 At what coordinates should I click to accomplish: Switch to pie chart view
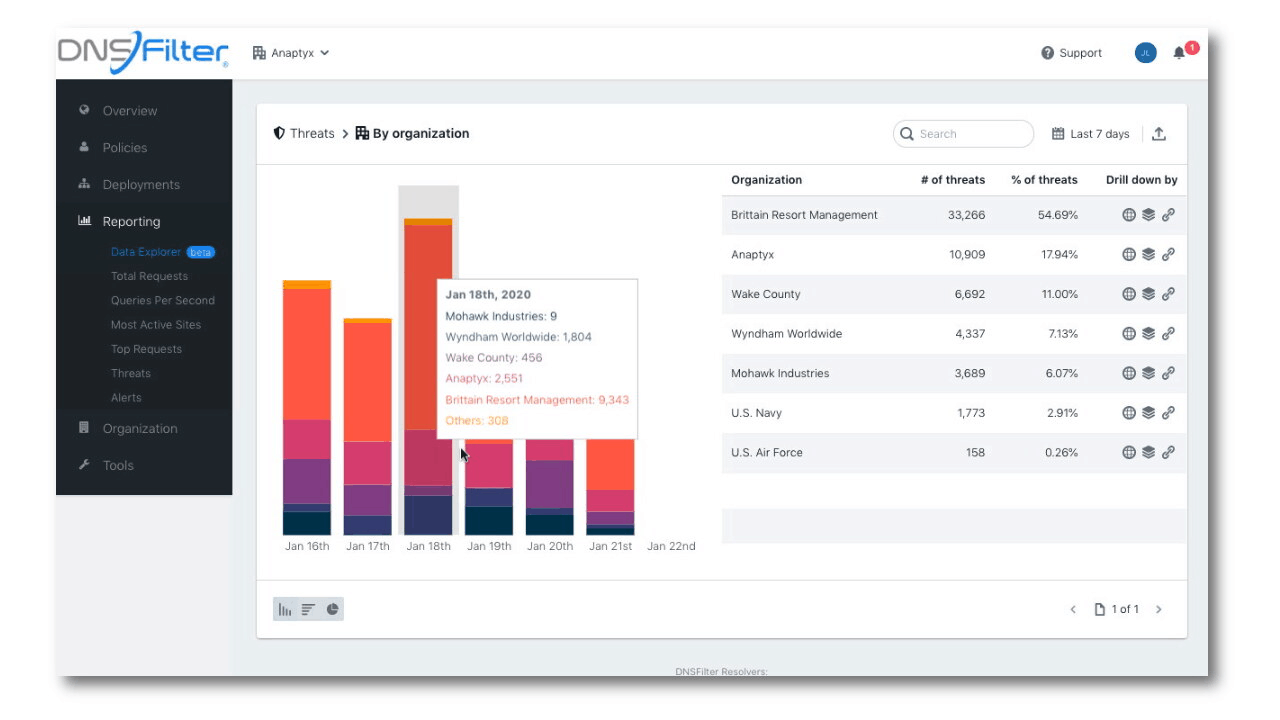point(332,609)
